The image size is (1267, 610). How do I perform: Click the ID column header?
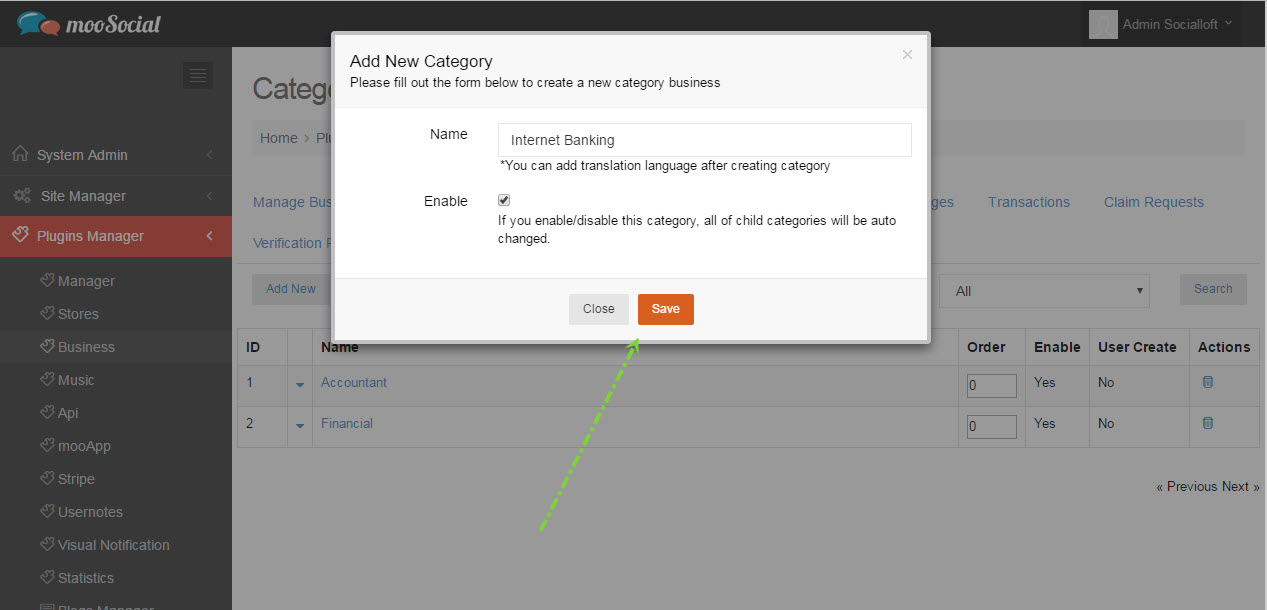click(x=253, y=347)
